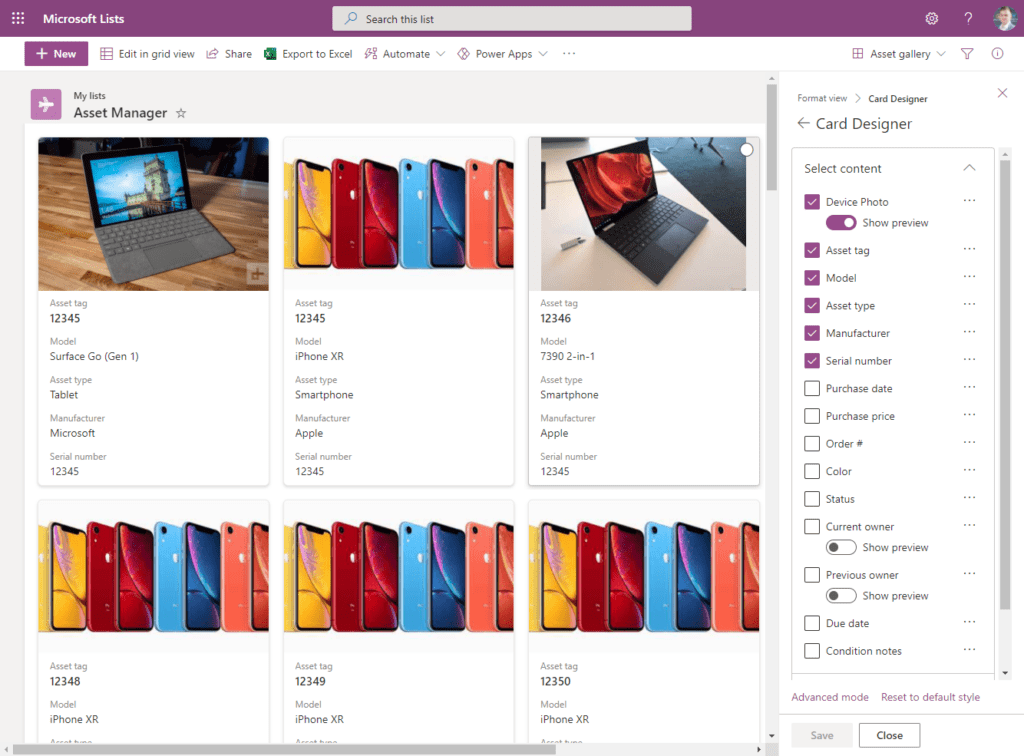
Task: Click Advanced mode link
Action: pyautogui.click(x=829, y=697)
